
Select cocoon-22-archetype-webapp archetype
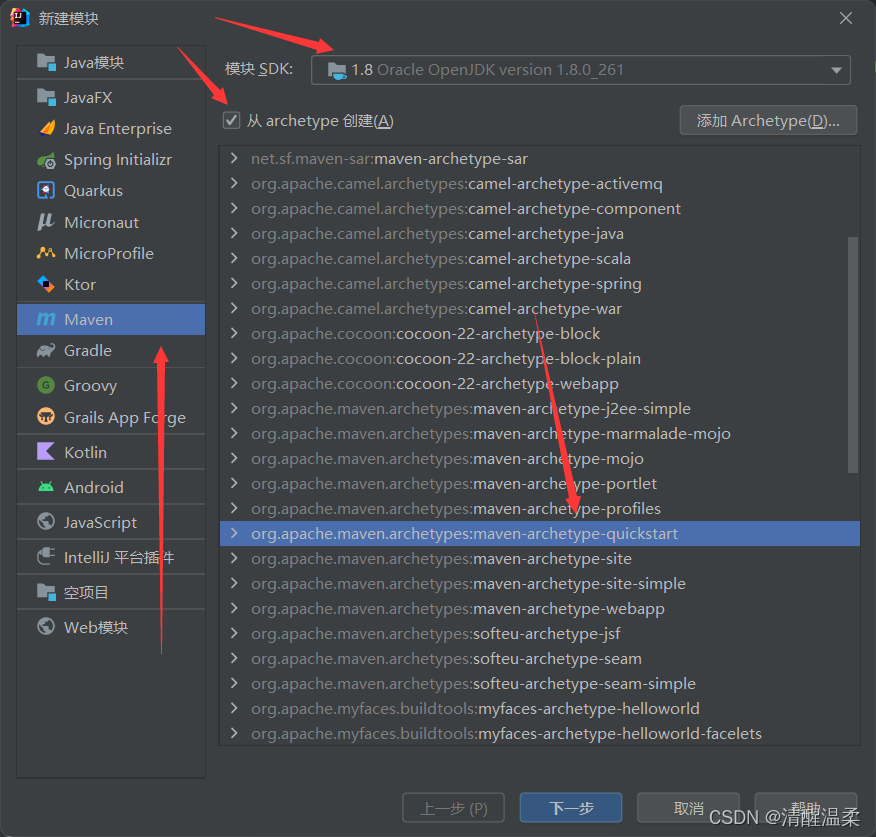(539, 383)
